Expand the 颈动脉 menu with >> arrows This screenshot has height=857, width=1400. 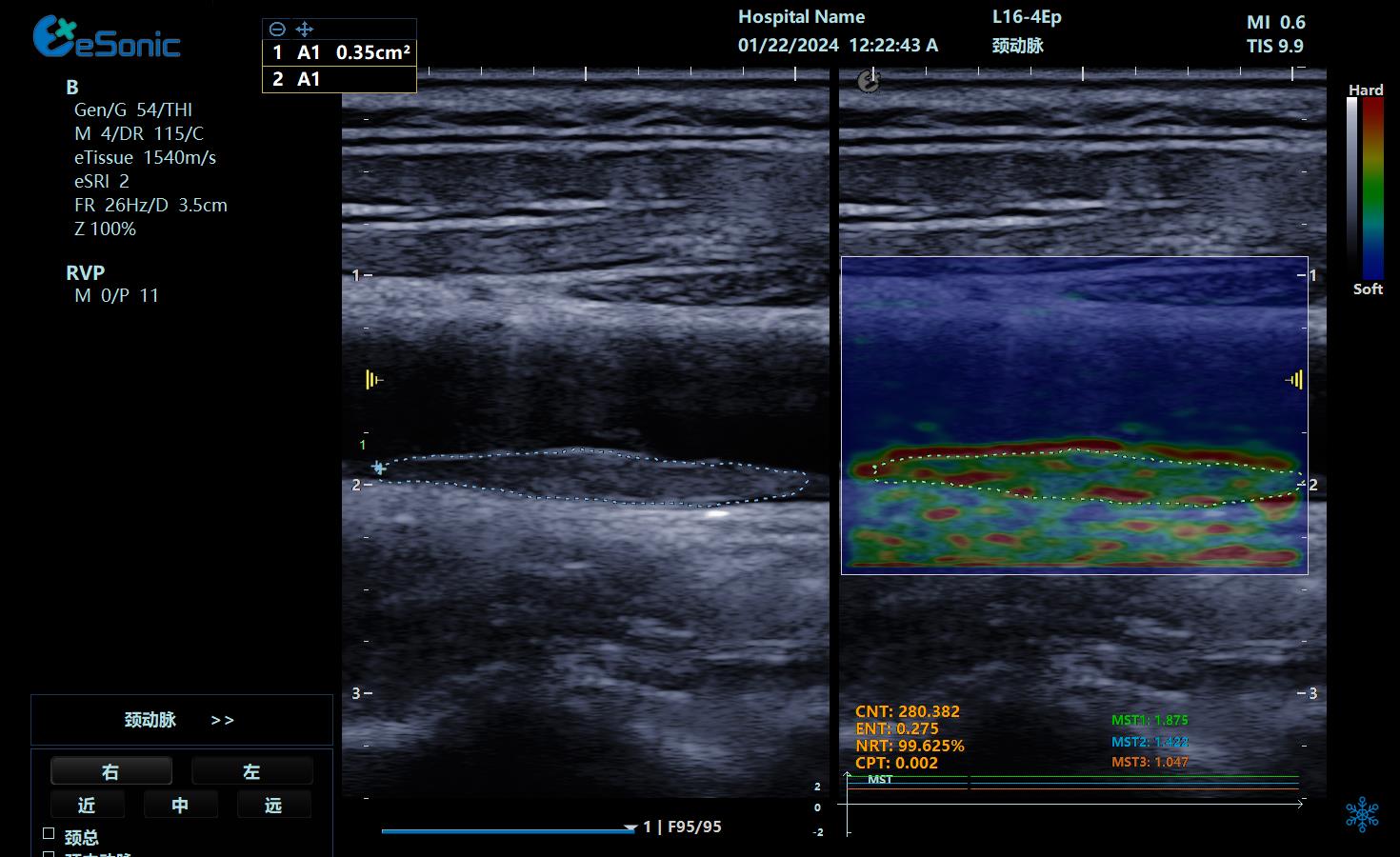181,720
